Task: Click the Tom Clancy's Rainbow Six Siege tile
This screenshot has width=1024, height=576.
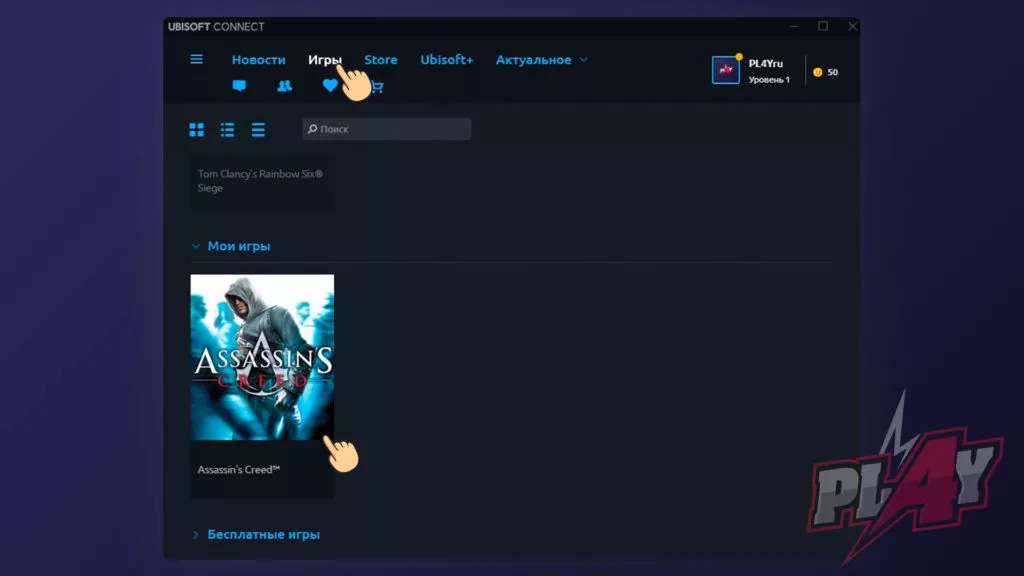Action: point(262,181)
